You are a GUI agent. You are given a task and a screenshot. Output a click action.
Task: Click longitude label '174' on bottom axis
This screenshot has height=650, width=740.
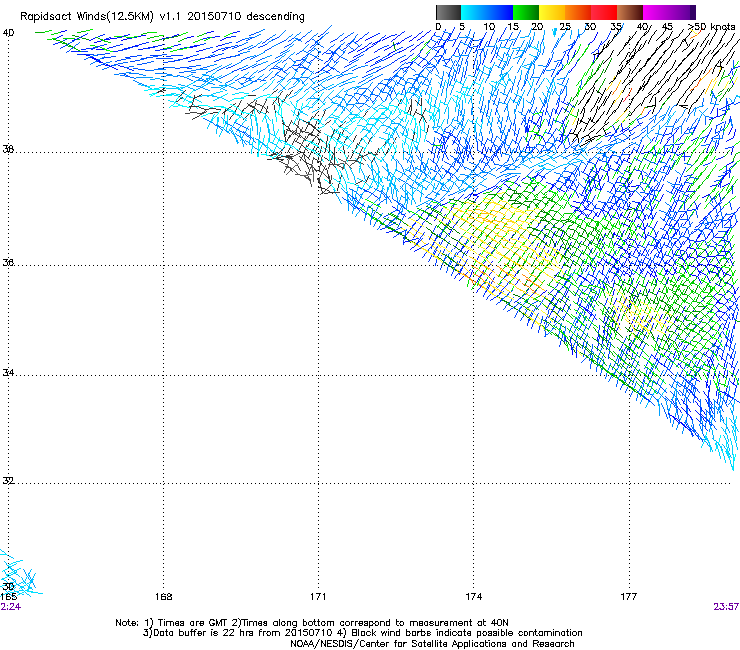(474, 597)
